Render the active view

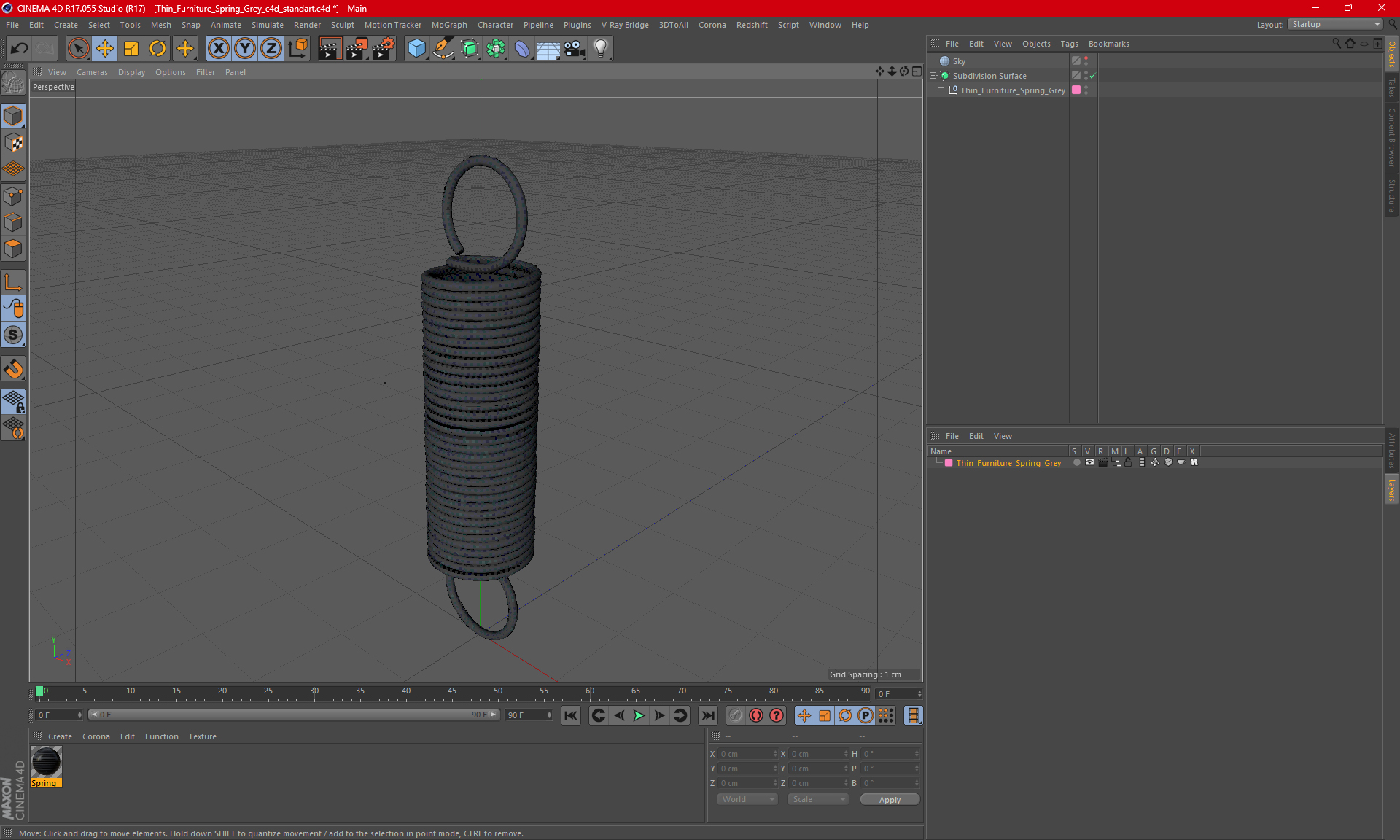[x=330, y=49]
